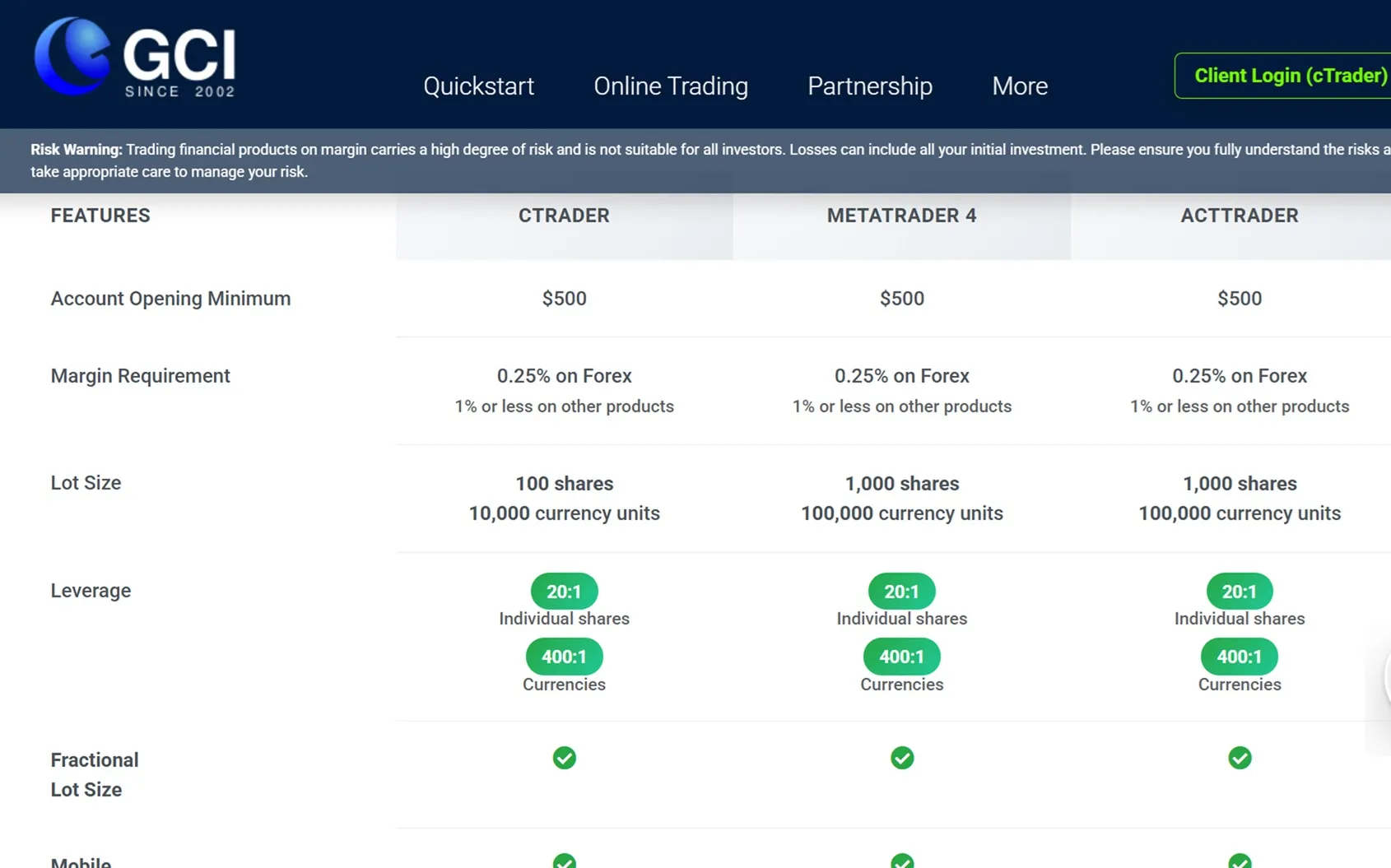Click the MetaTrader 4 400:1 leverage badge
Viewport: 1391px width, 868px height.
tap(902, 657)
